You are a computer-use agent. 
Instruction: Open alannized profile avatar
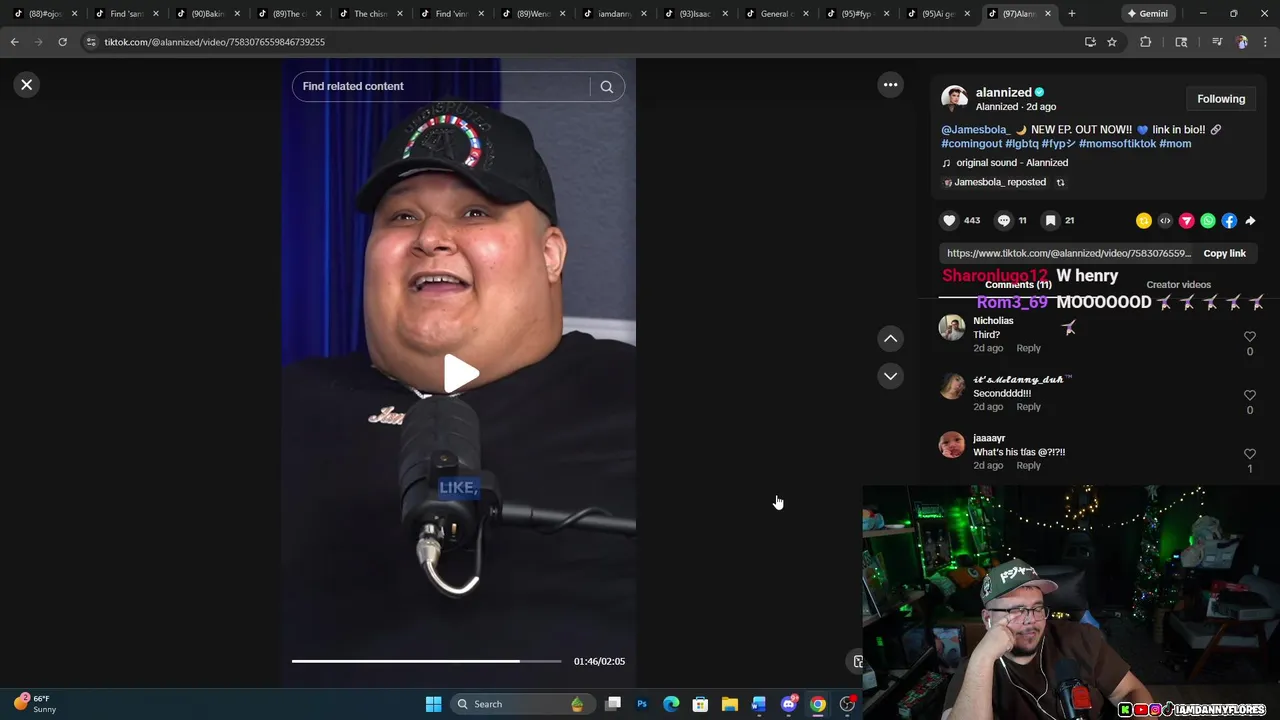[x=954, y=98]
